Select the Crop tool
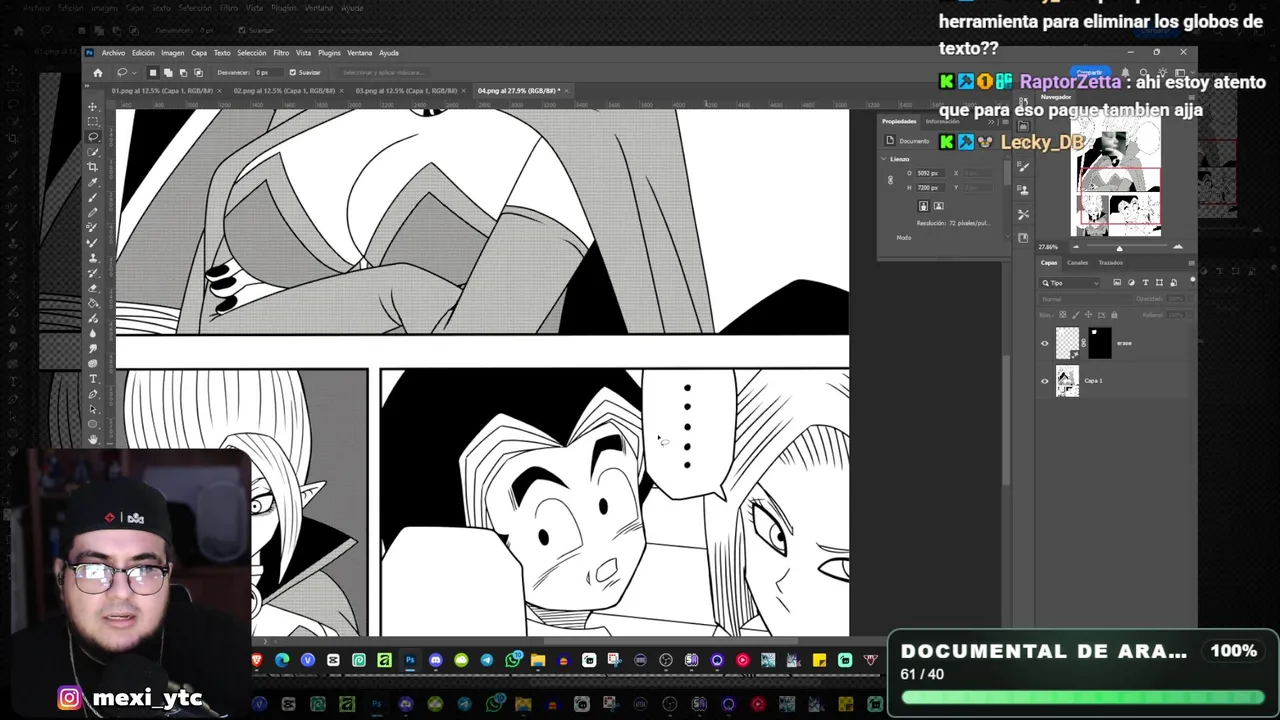This screenshot has width=1280, height=720. (x=93, y=167)
